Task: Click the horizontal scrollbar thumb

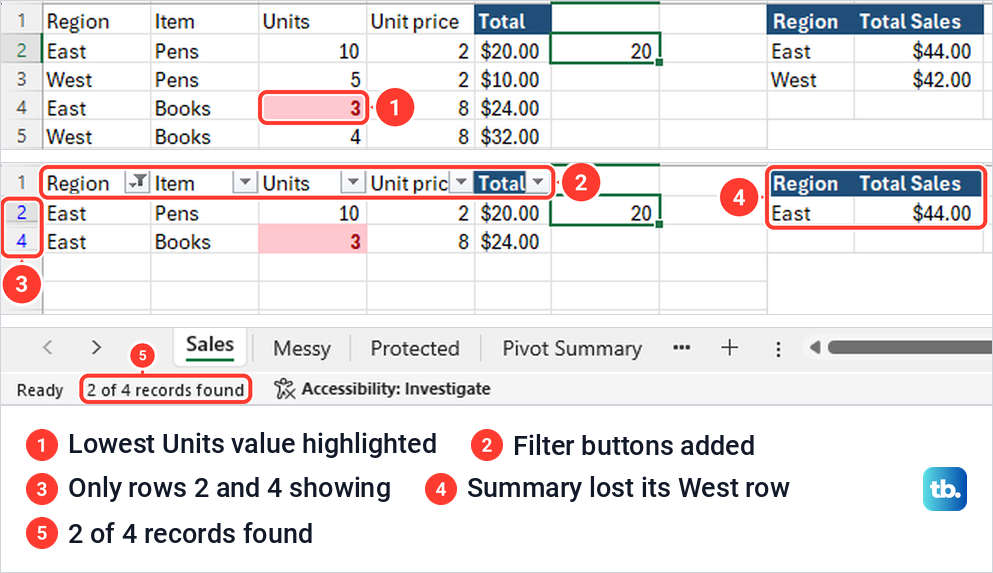Action: (x=910, y=347)
